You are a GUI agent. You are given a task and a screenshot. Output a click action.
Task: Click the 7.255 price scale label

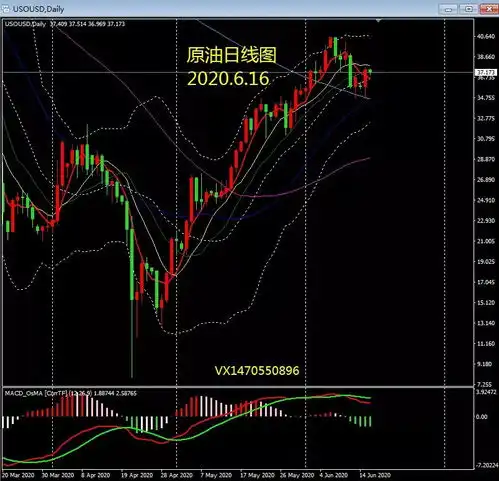484,384
